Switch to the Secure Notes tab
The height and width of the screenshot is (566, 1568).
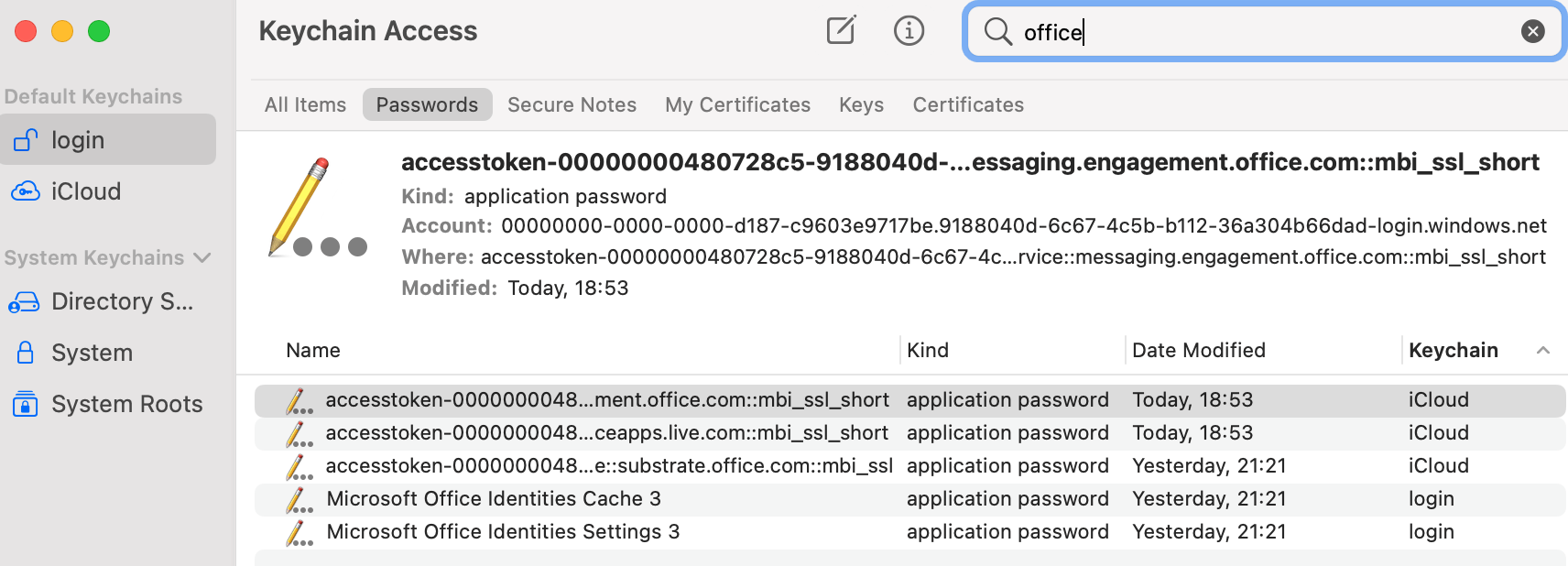pyautogui.click(x=572, y=105)
